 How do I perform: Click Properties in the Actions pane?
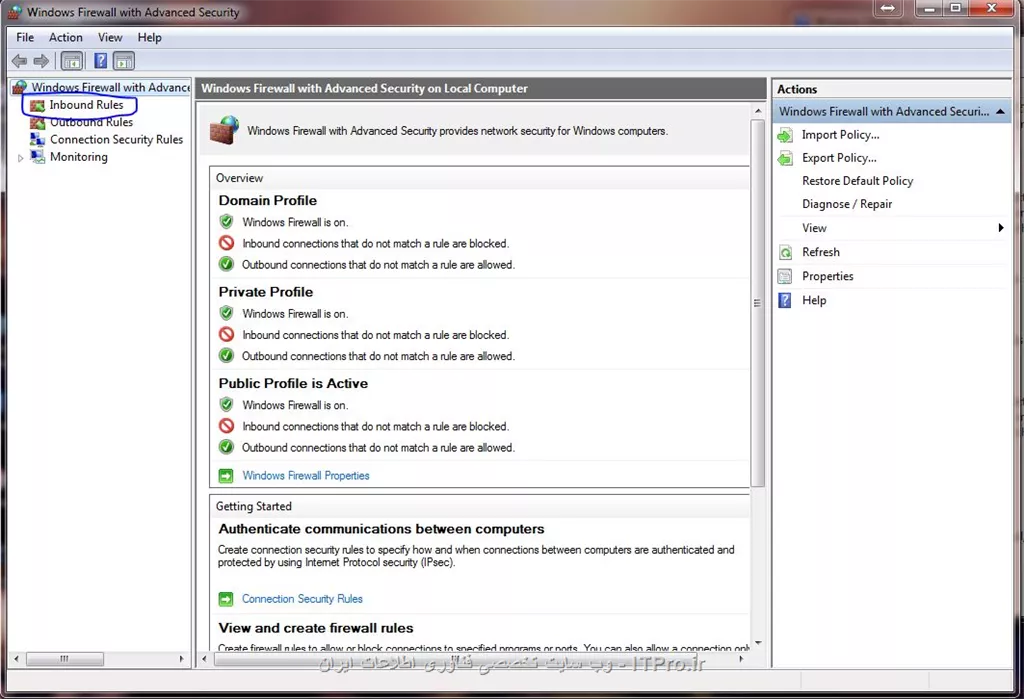(x=827, y=276)
